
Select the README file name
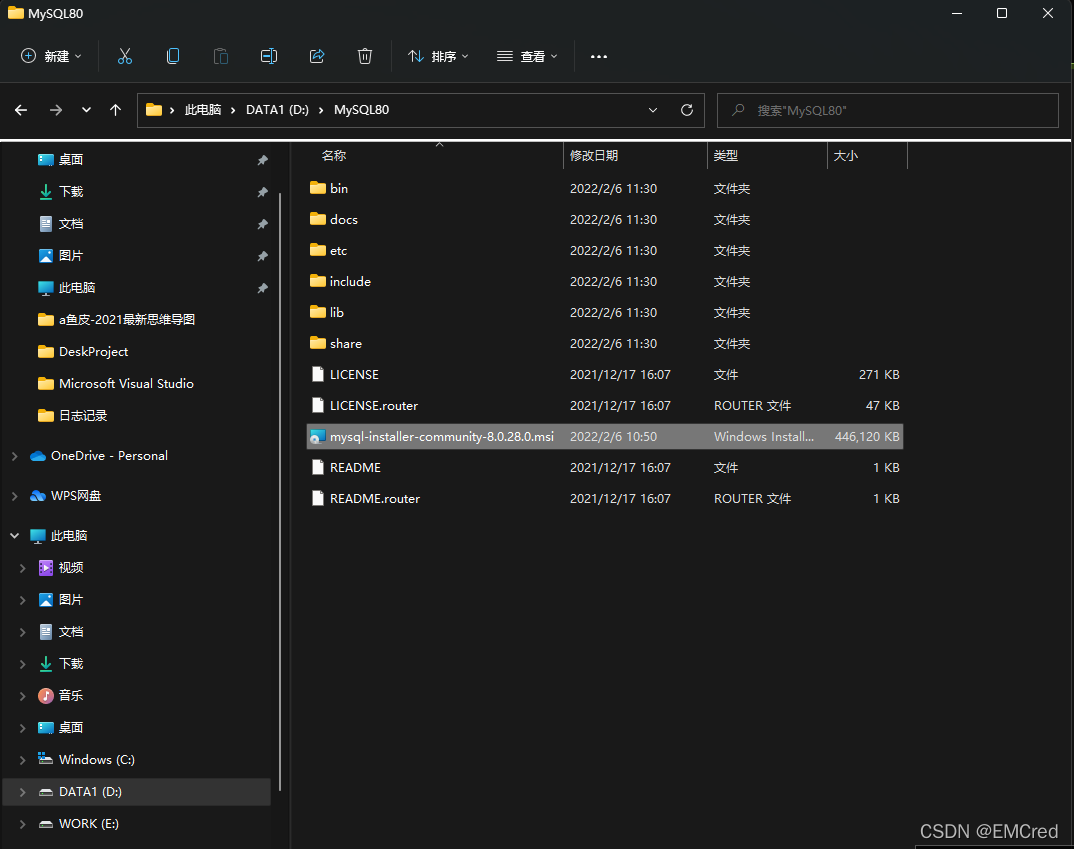click(x=355, y=468)
